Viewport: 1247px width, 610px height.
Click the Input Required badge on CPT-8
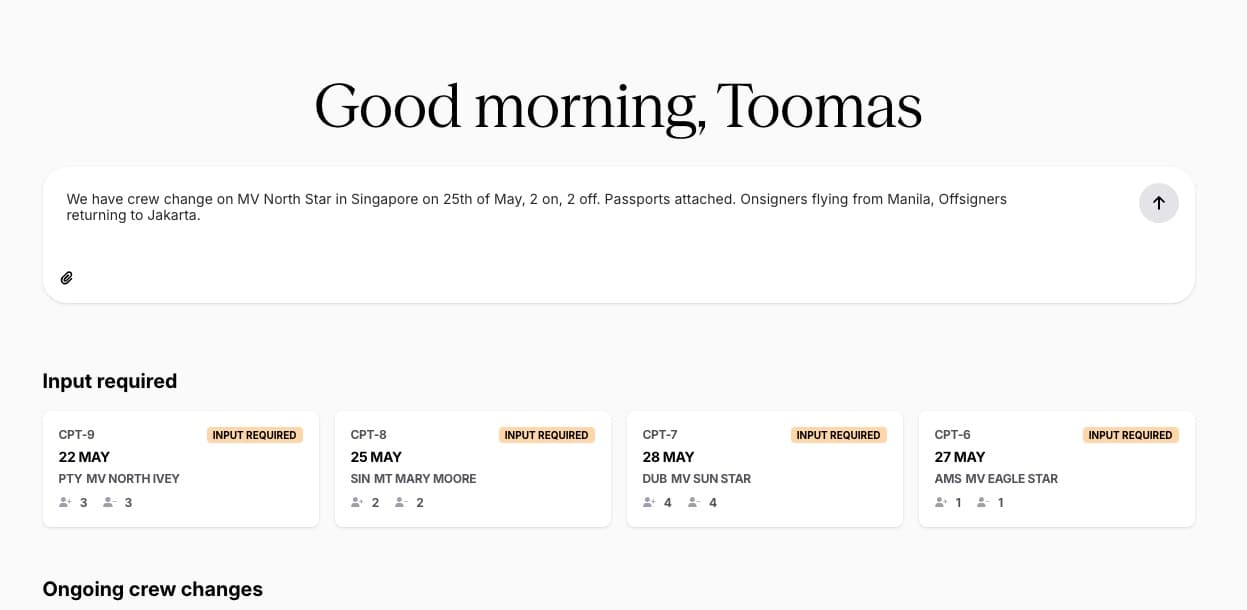(546, 435)
